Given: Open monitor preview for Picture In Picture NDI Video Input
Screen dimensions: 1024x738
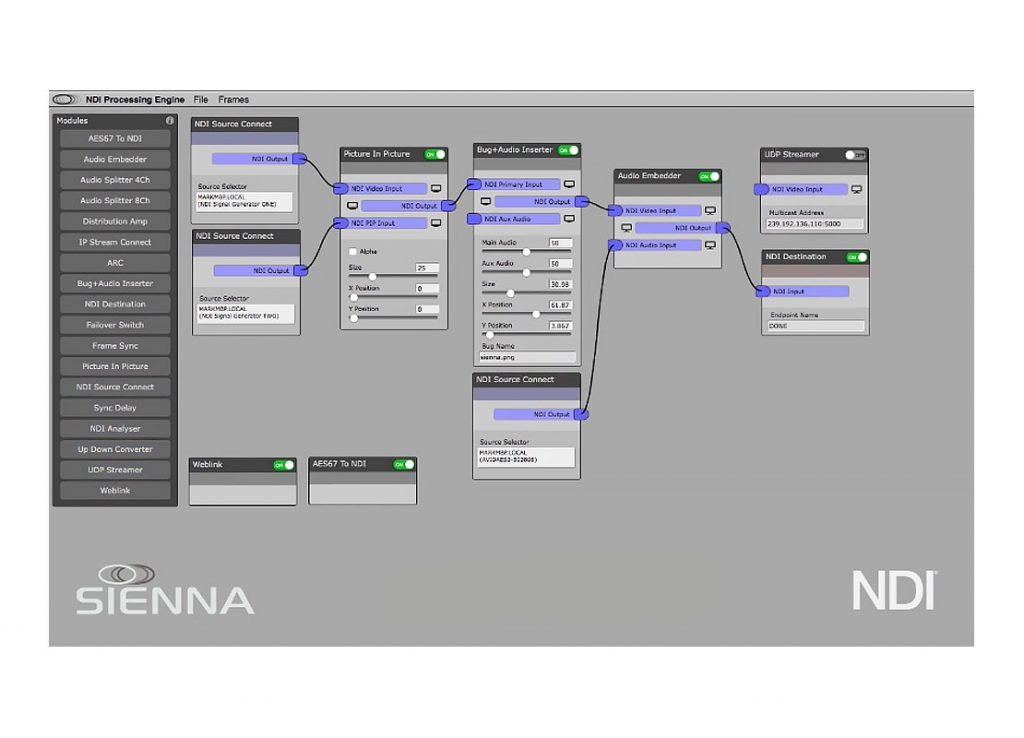Looking at the screenshot, I should pos(436,188).
